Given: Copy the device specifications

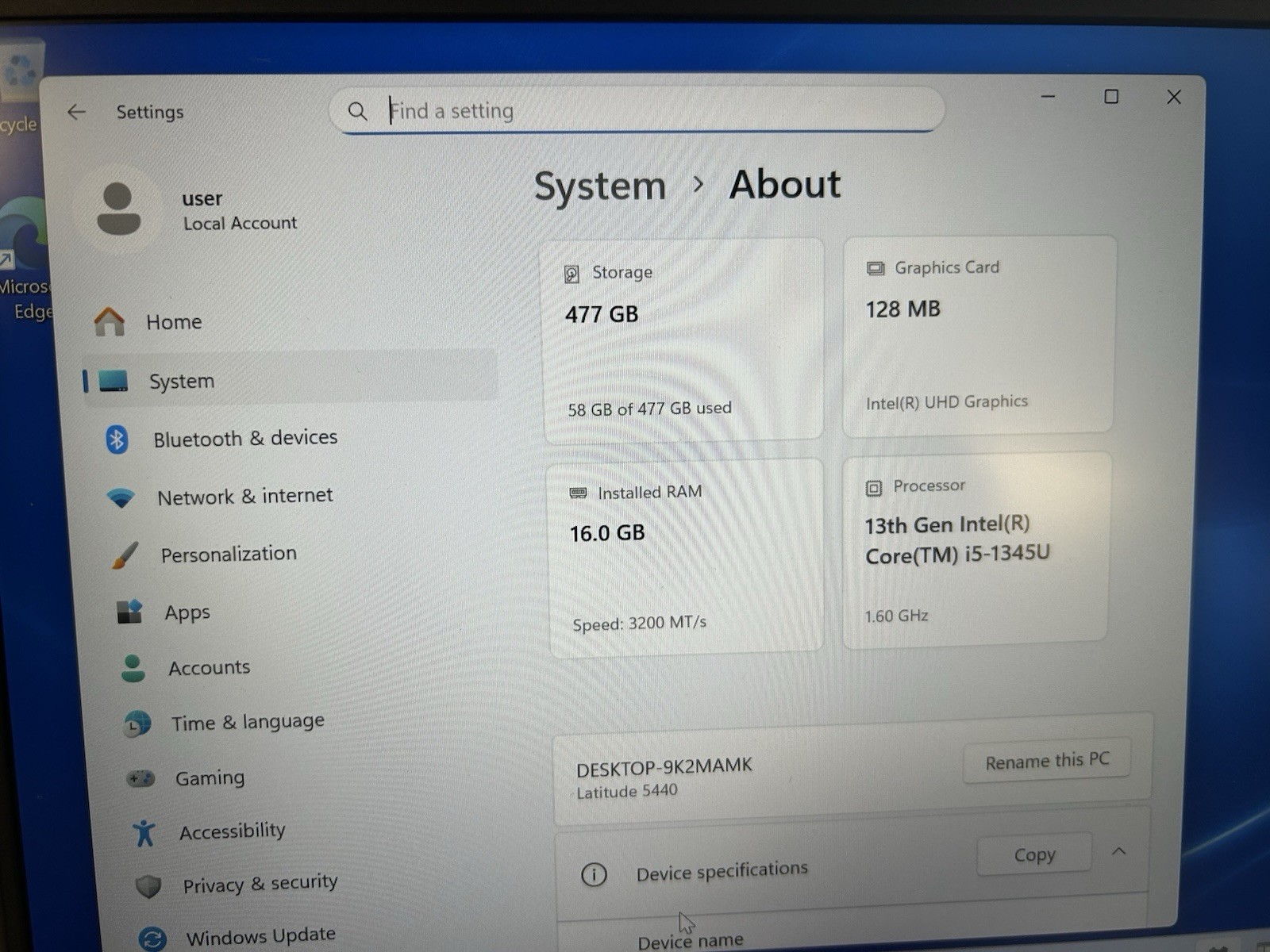Looking at the screenshot, I should click(x=1034, y=855).
